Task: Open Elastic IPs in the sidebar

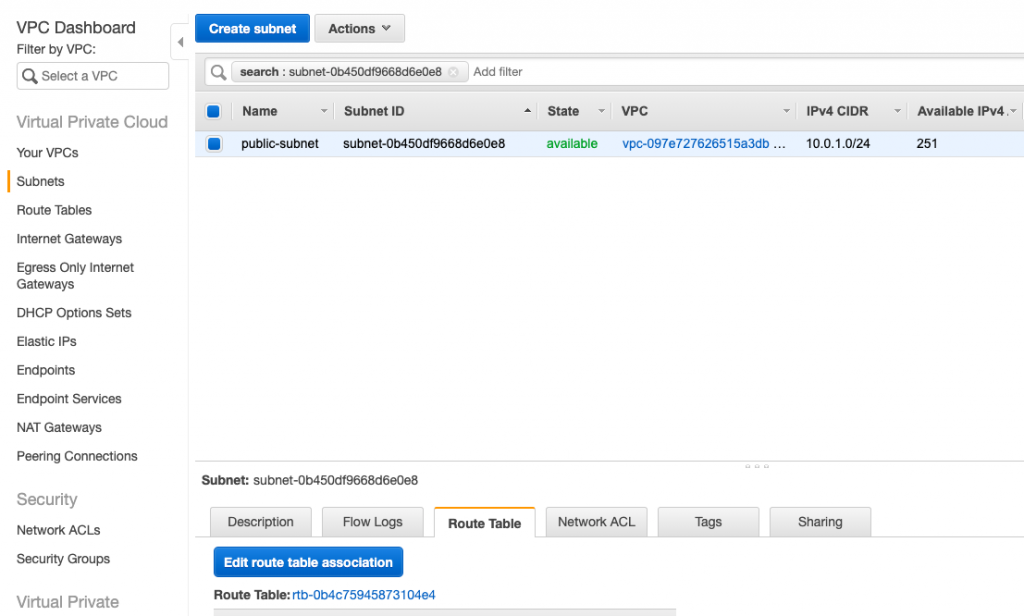Action: pyautogui.click(x=46, y=342)
